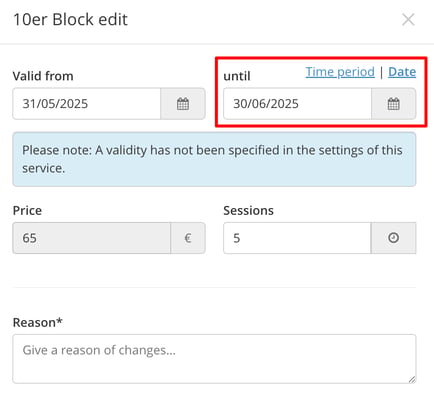The image size is (434, 410).
Task: Click the Sessions field containing 5
Action: 297,238
